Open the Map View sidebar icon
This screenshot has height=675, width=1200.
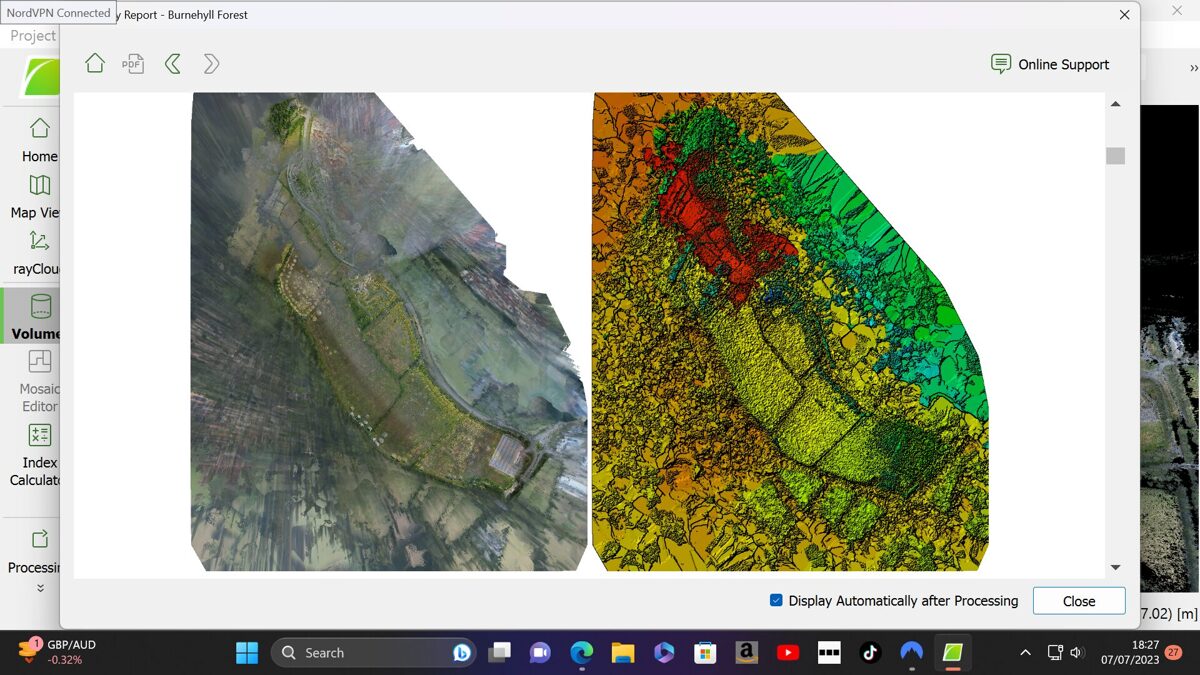(x=39, y=186)
